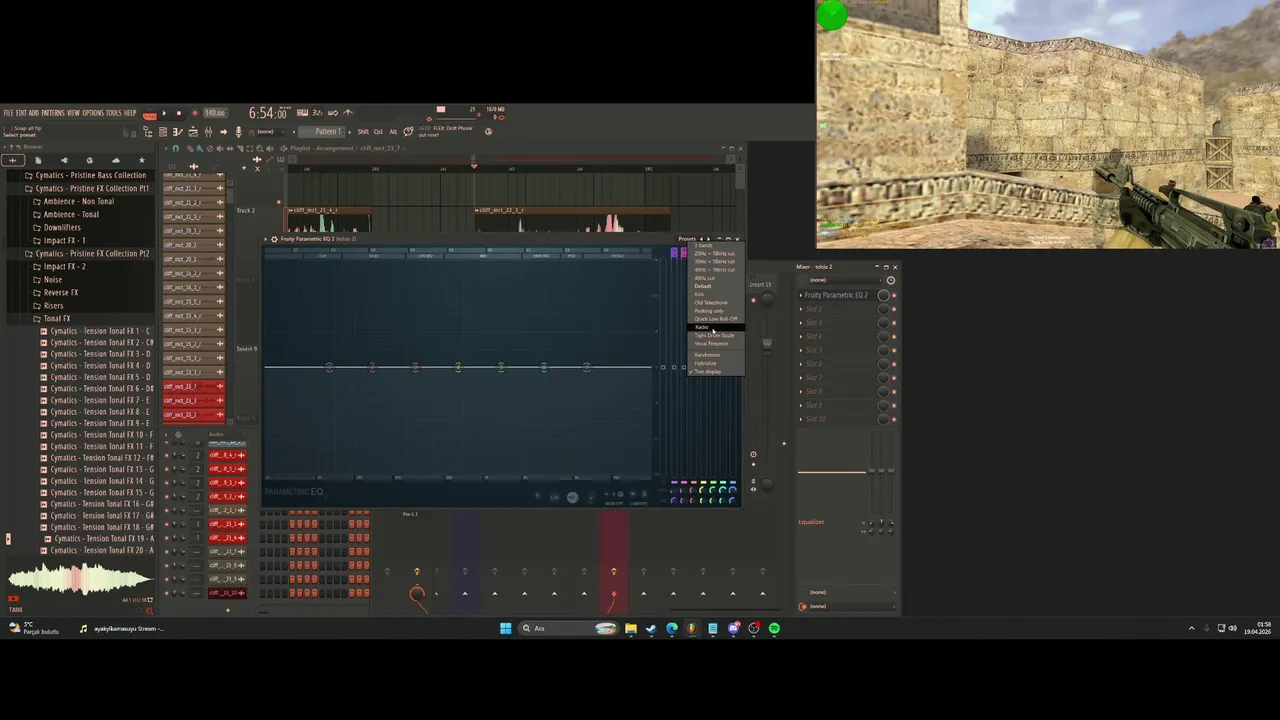Select Browser sounds speaker tab icon

pos(64,160)
